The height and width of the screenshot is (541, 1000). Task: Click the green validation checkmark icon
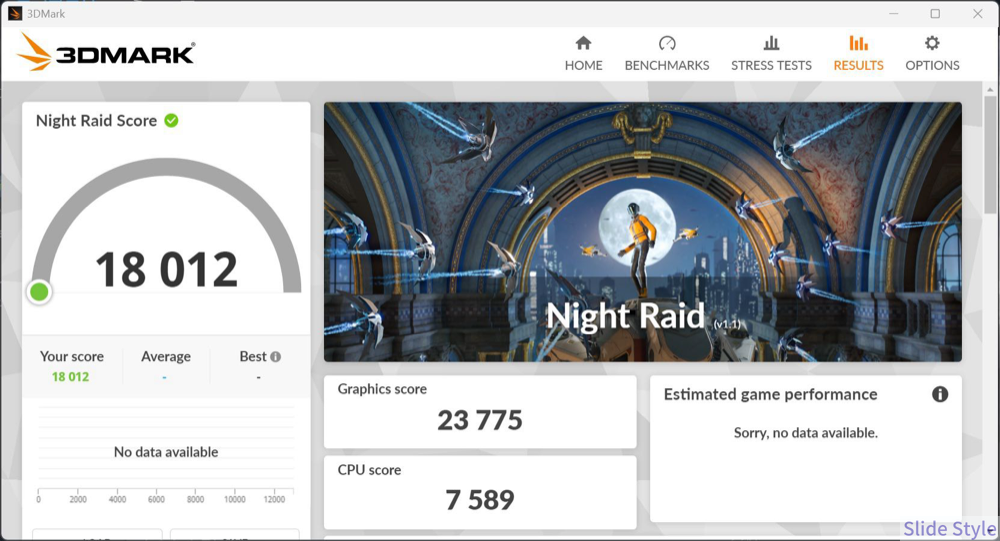click(x=172, y=120)
